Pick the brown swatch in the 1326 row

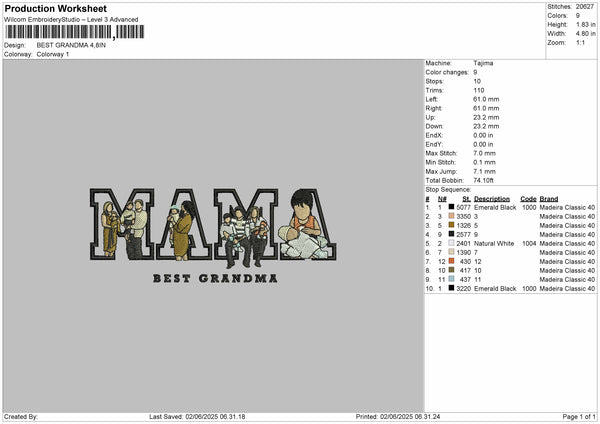(451, 225)
